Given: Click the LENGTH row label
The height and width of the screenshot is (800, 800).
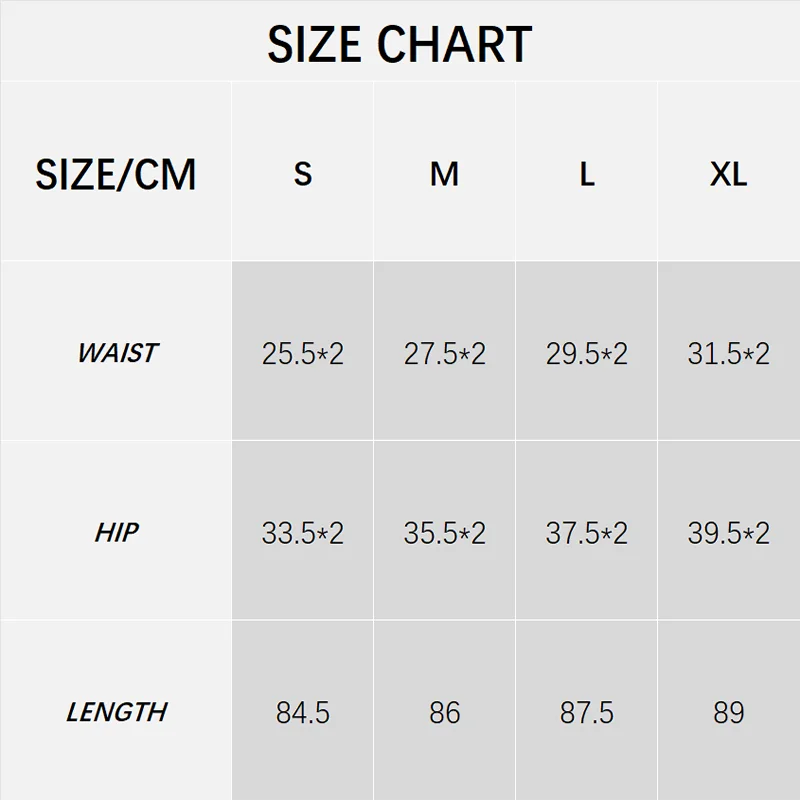Looking at the screenshot, I should pos(117,712).
